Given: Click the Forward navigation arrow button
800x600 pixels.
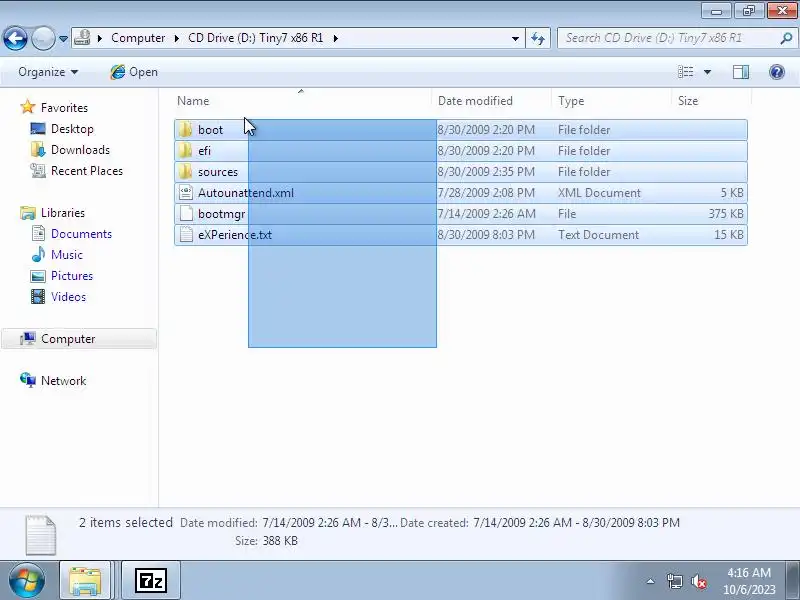Looking at the screenshot, I should 43,38.
